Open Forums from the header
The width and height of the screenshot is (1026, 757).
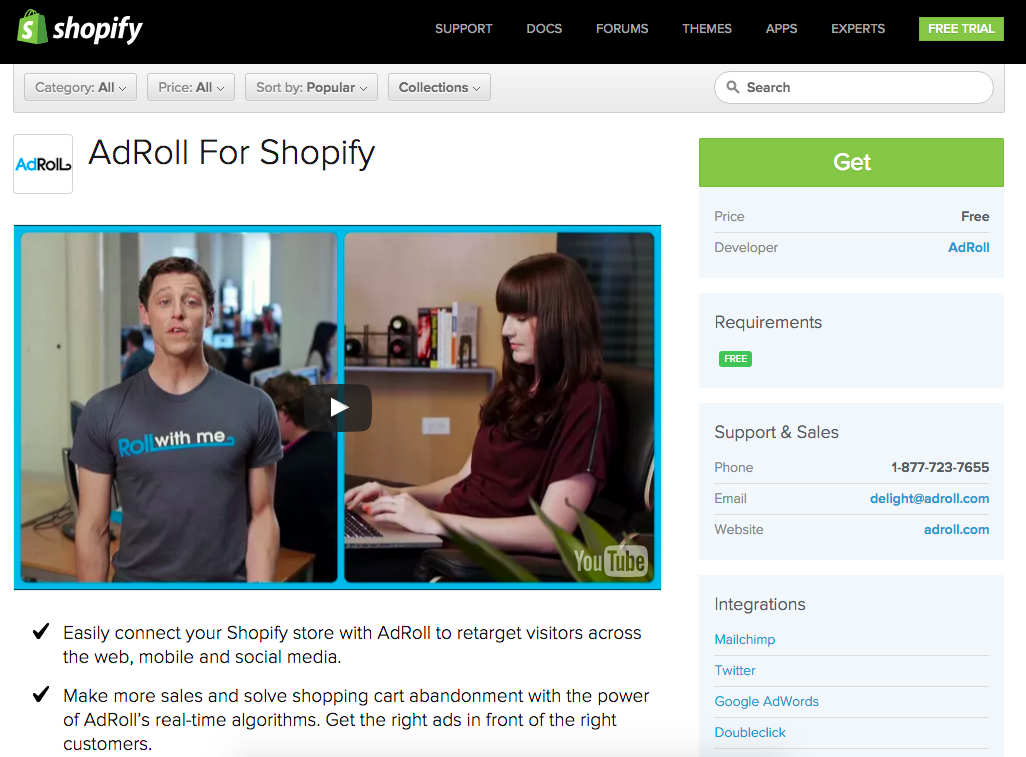(622, 29)
